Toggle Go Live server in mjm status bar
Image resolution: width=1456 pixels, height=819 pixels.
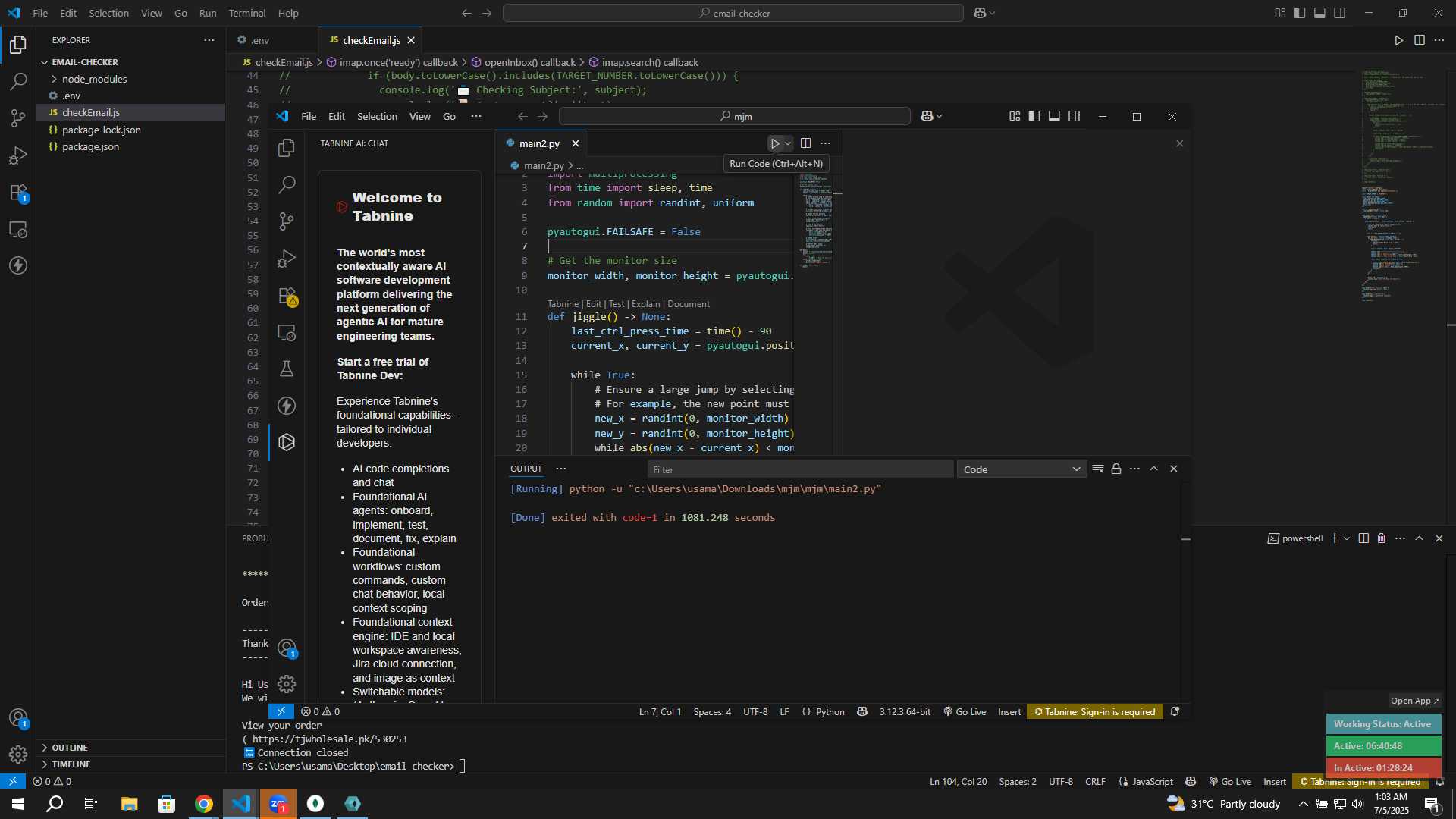click(x=965, y=711)
